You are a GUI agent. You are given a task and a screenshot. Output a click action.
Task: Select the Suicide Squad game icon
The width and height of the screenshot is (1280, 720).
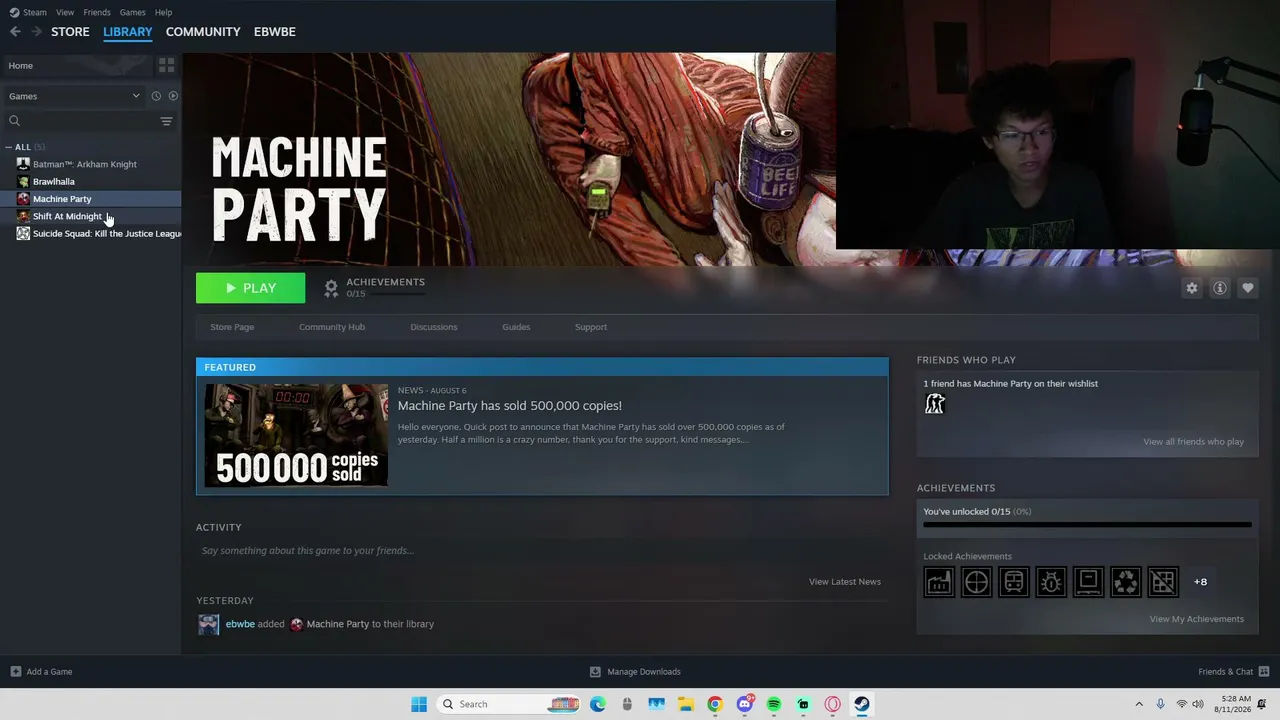pyautogui.click(x=23, y=233)
